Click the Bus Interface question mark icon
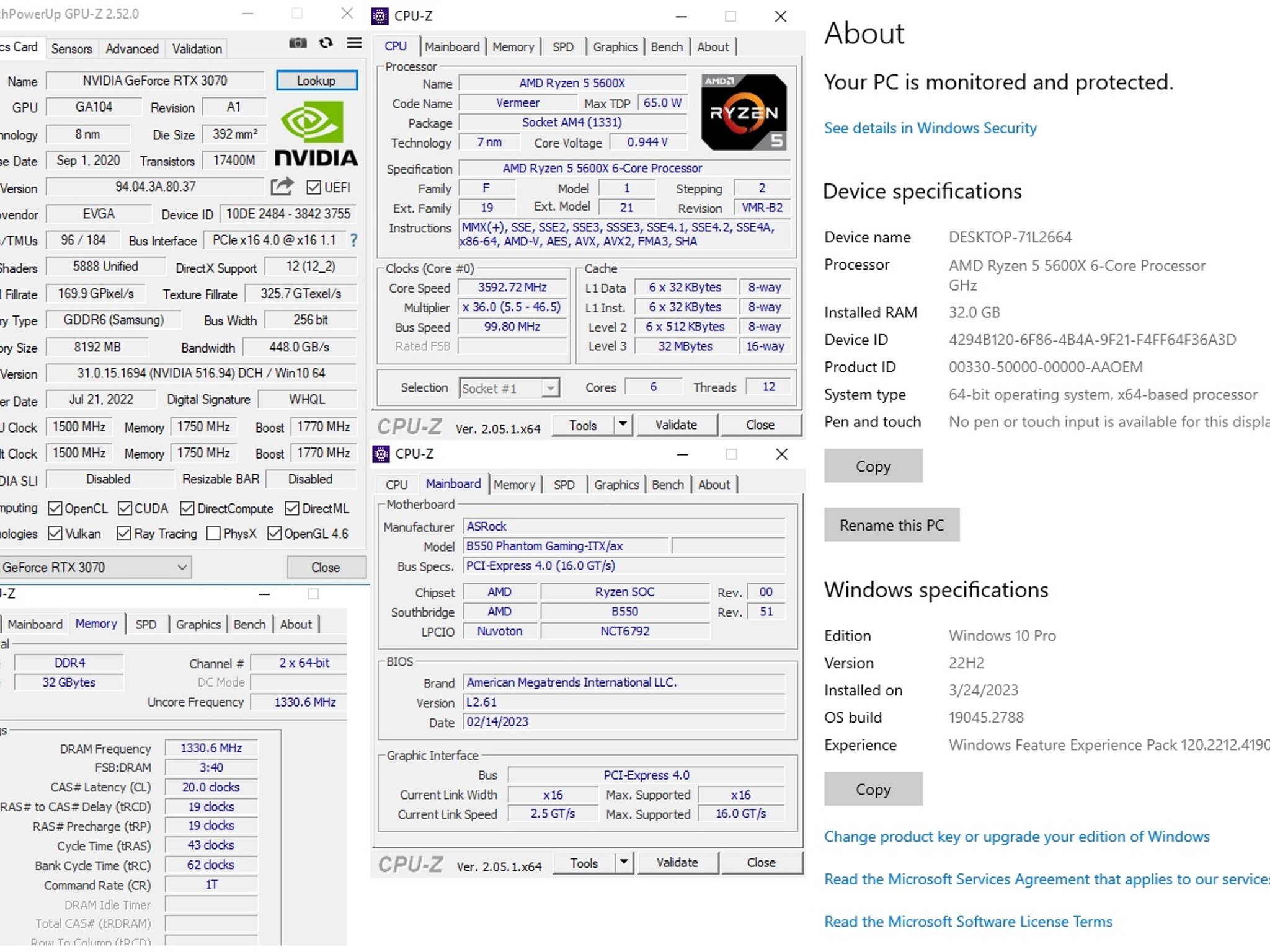 353,240
